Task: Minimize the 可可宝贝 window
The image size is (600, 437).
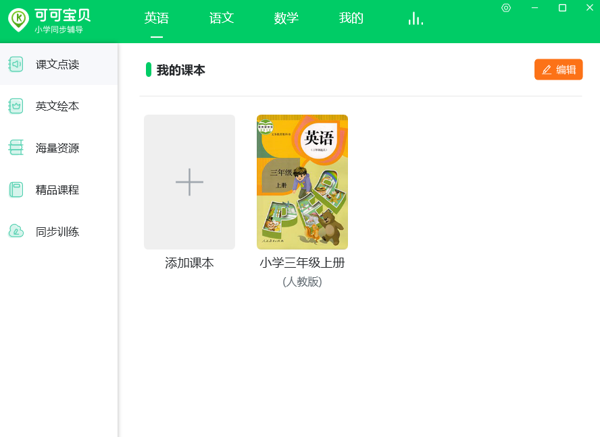Action: pos(535,8)
